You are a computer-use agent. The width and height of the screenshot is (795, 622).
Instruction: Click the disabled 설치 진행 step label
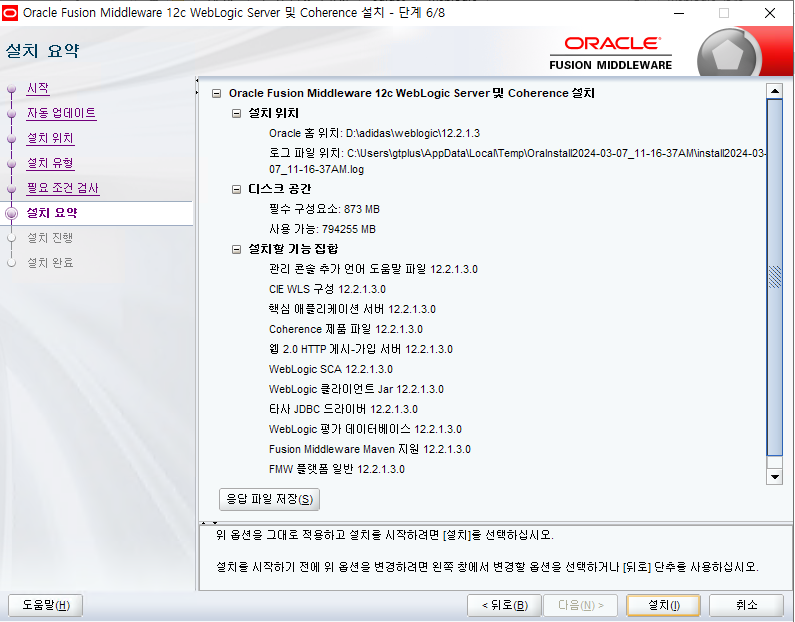(50, 238)
